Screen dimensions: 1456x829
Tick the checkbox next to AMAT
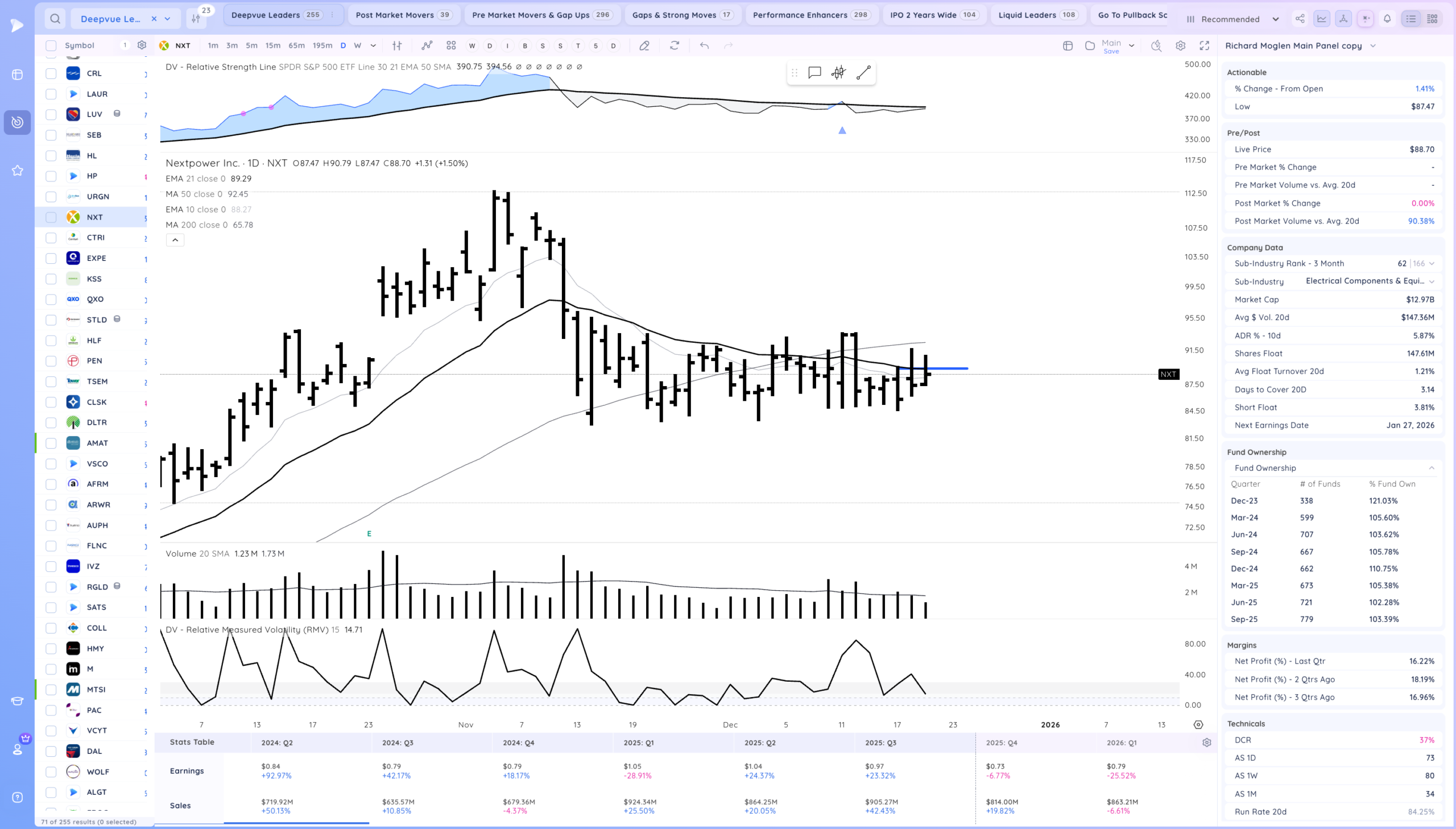tap(51, 443)
